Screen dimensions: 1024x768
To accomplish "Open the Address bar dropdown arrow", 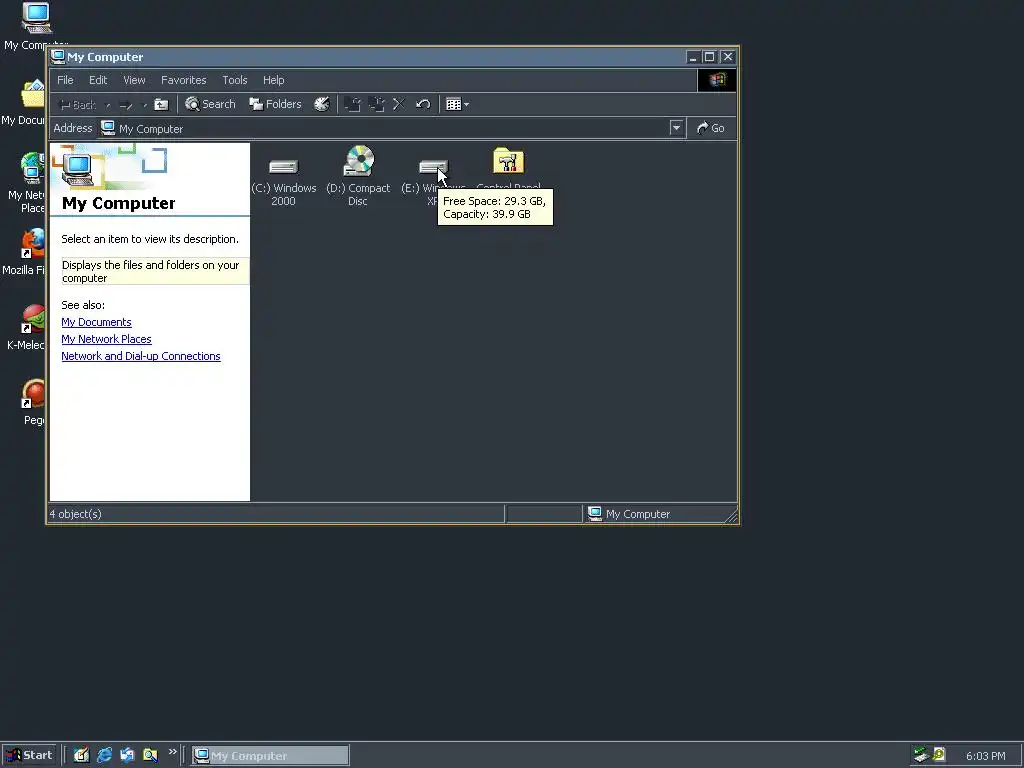I will [x=676, y=128].
